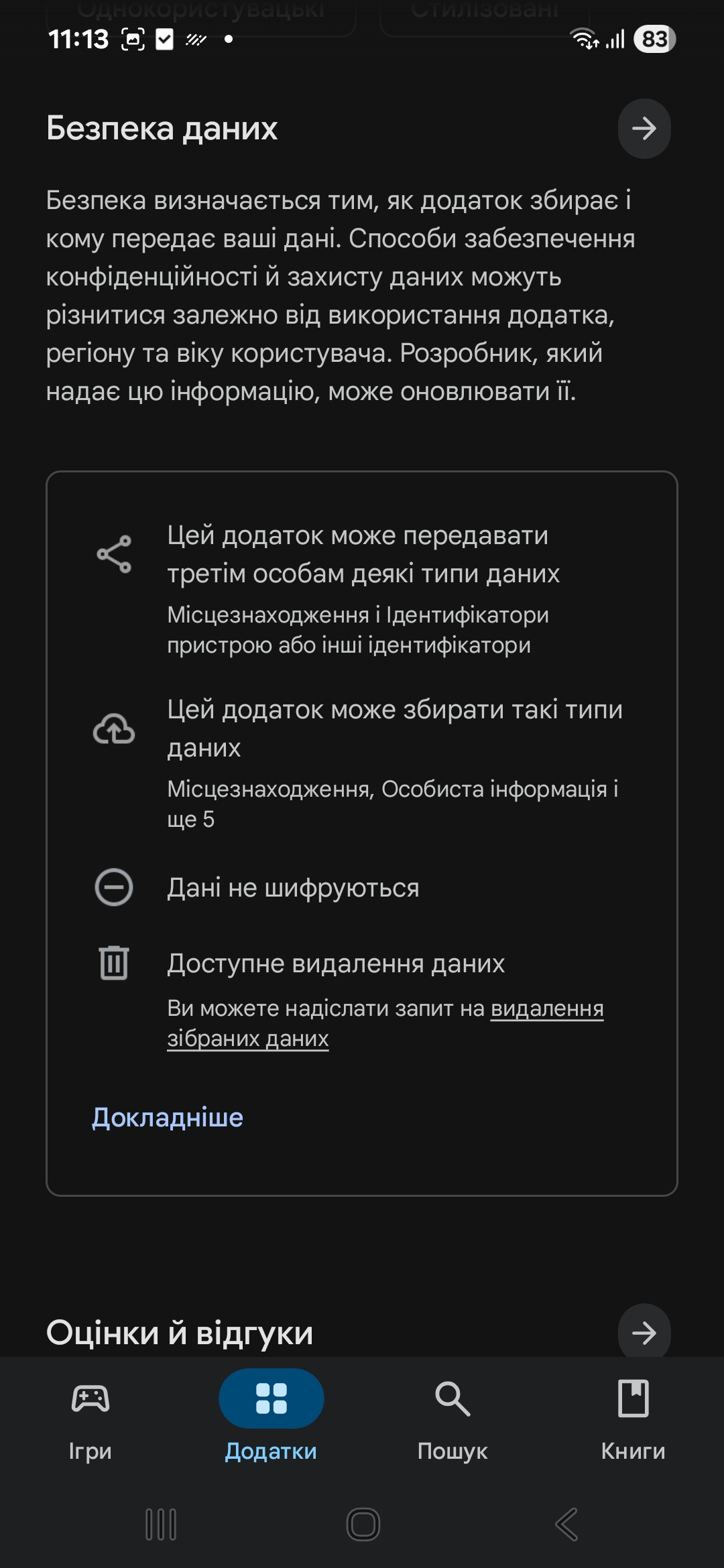
Task: Tap 'Цей додаток може передавати третім особам' row
Action: tap(363, 555)
